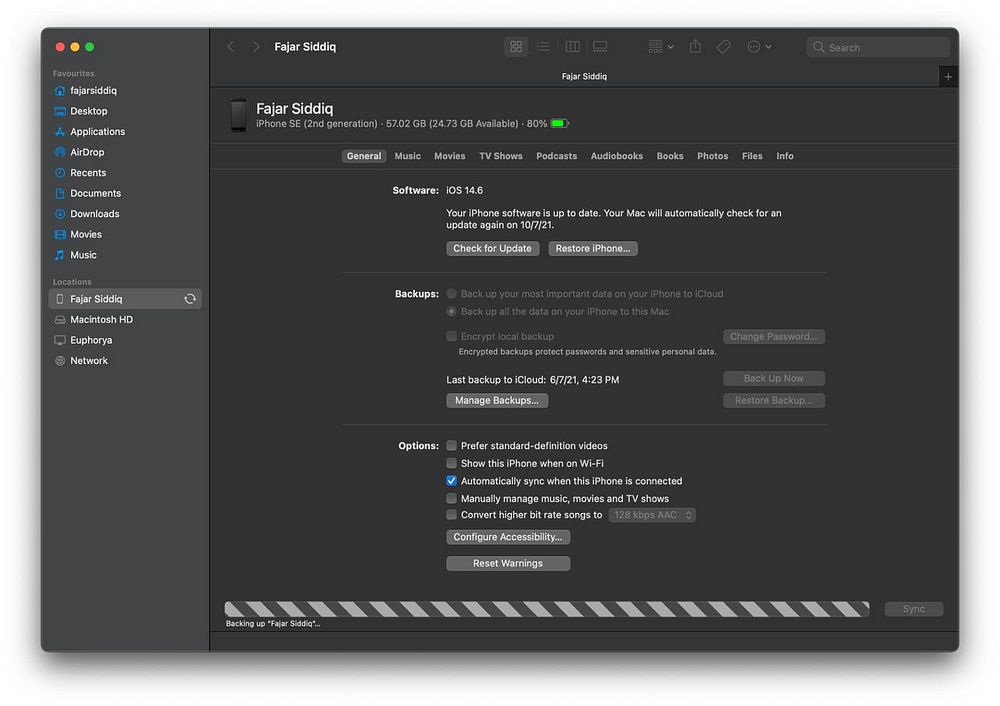This screenshot has width=1000, height=706.
Task: Switch to the Info tab
Action: coord(784,156)
